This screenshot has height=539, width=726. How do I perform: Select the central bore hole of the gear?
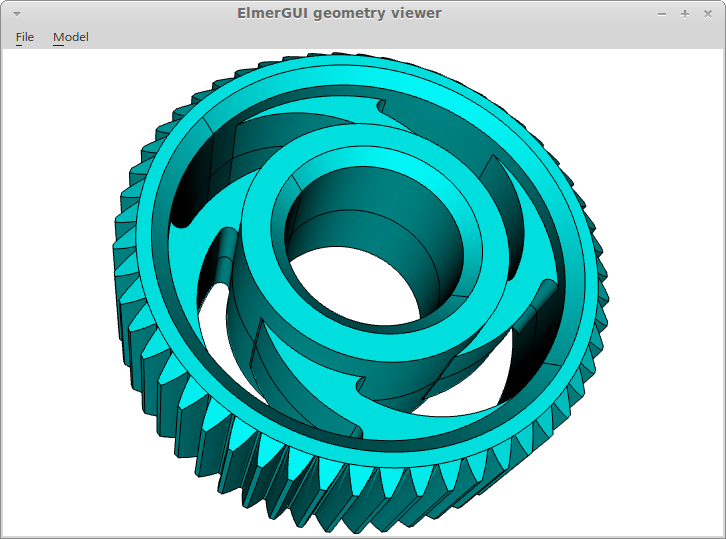[x=353, y=285]
